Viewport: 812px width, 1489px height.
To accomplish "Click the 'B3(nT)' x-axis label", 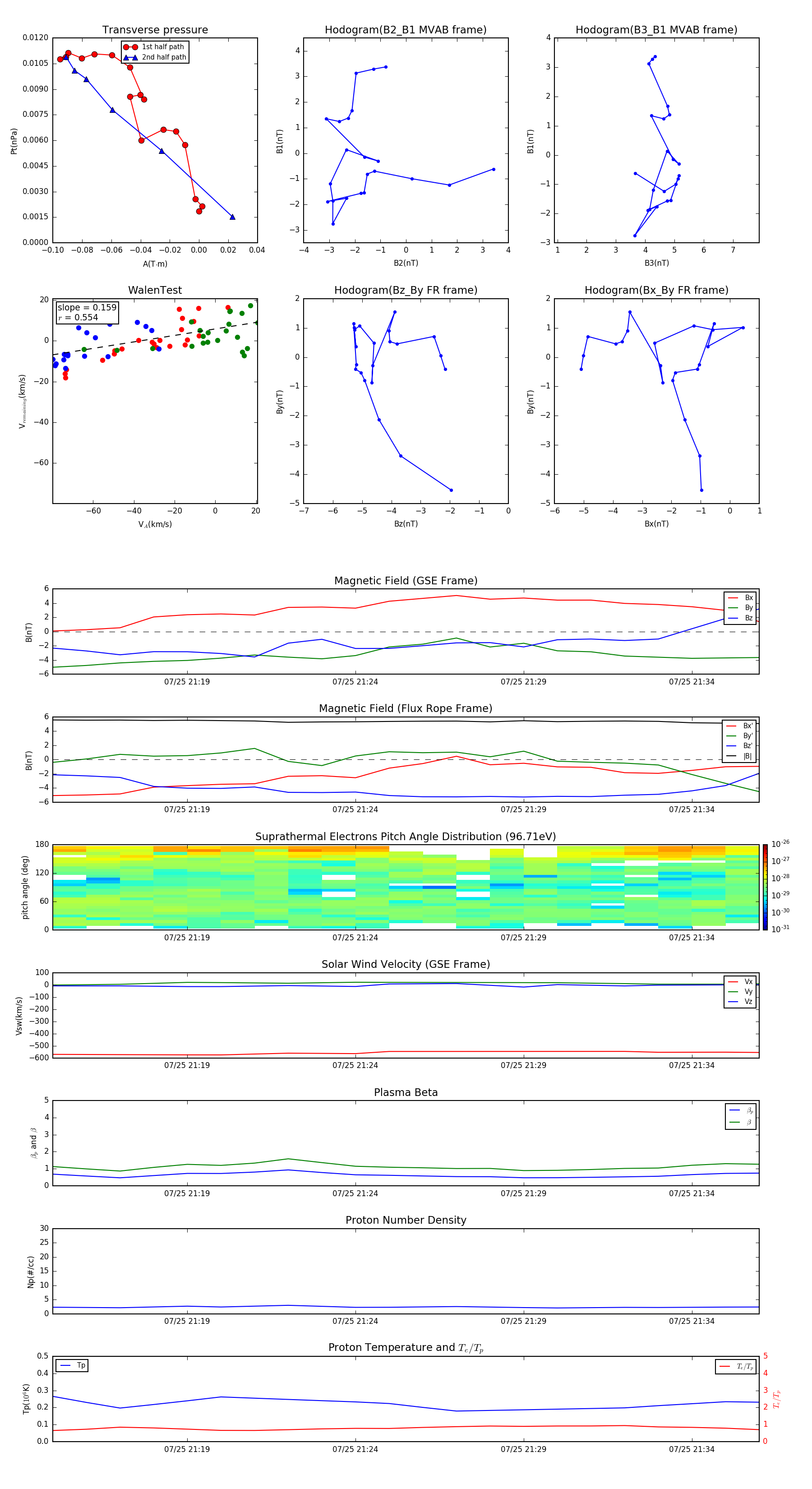I will tap(656, 263).
